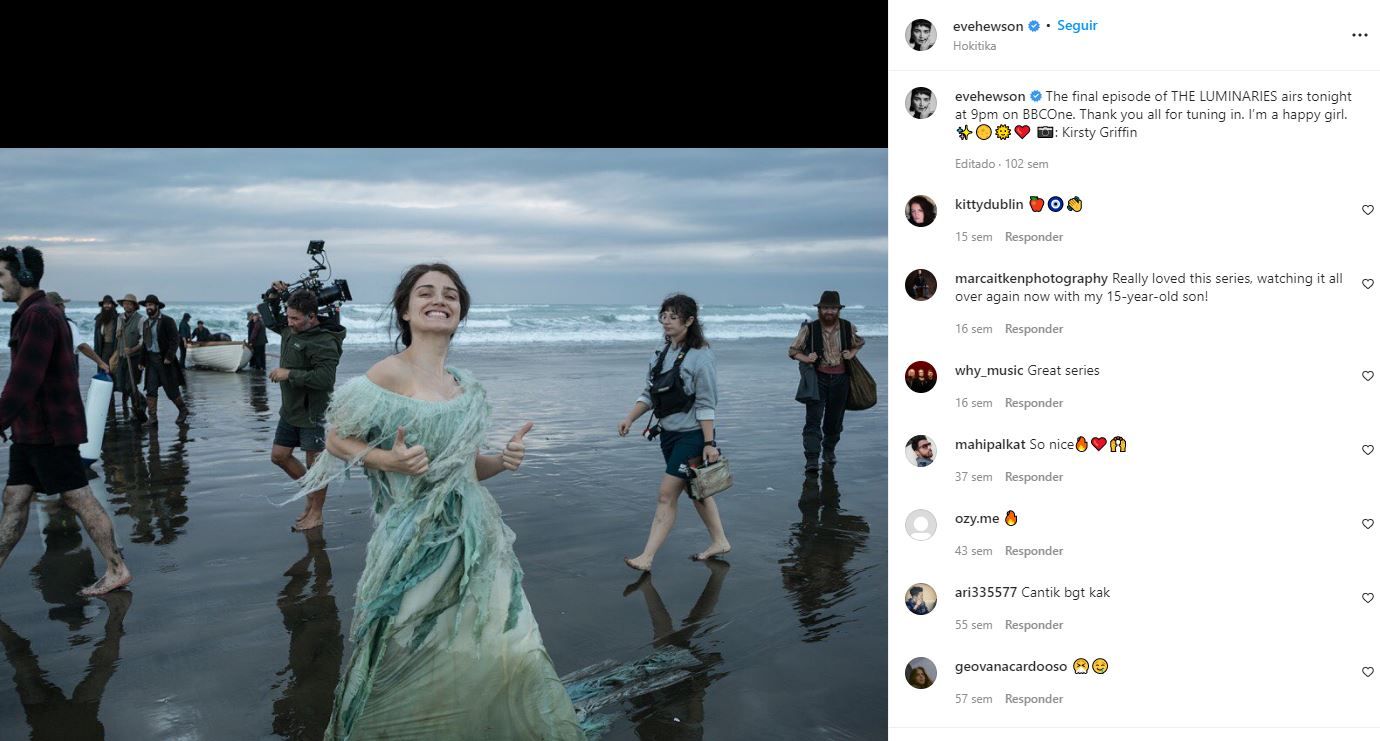The width and height of the screenshot is (1380, 741).
Task: Click the evehewson username in the caption
Action: coord(990,96)
